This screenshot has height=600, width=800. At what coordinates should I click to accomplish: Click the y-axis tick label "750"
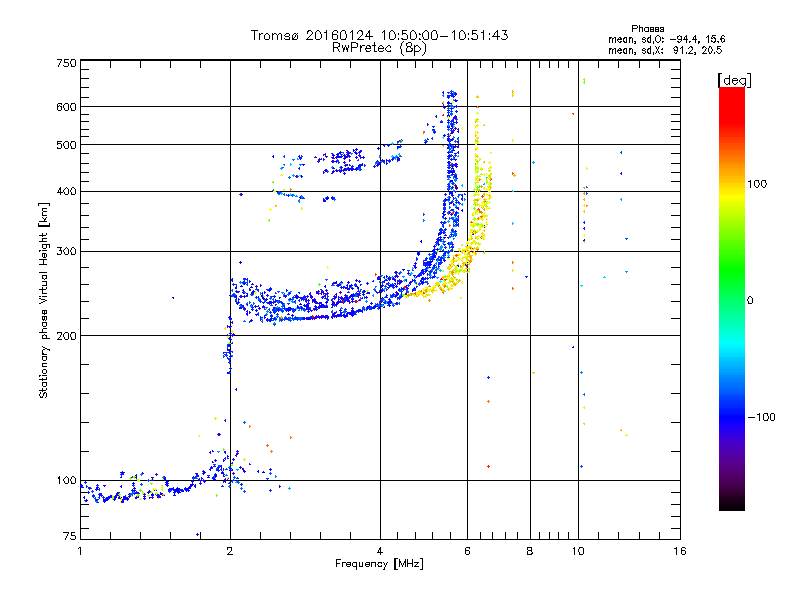coord(66,63)
